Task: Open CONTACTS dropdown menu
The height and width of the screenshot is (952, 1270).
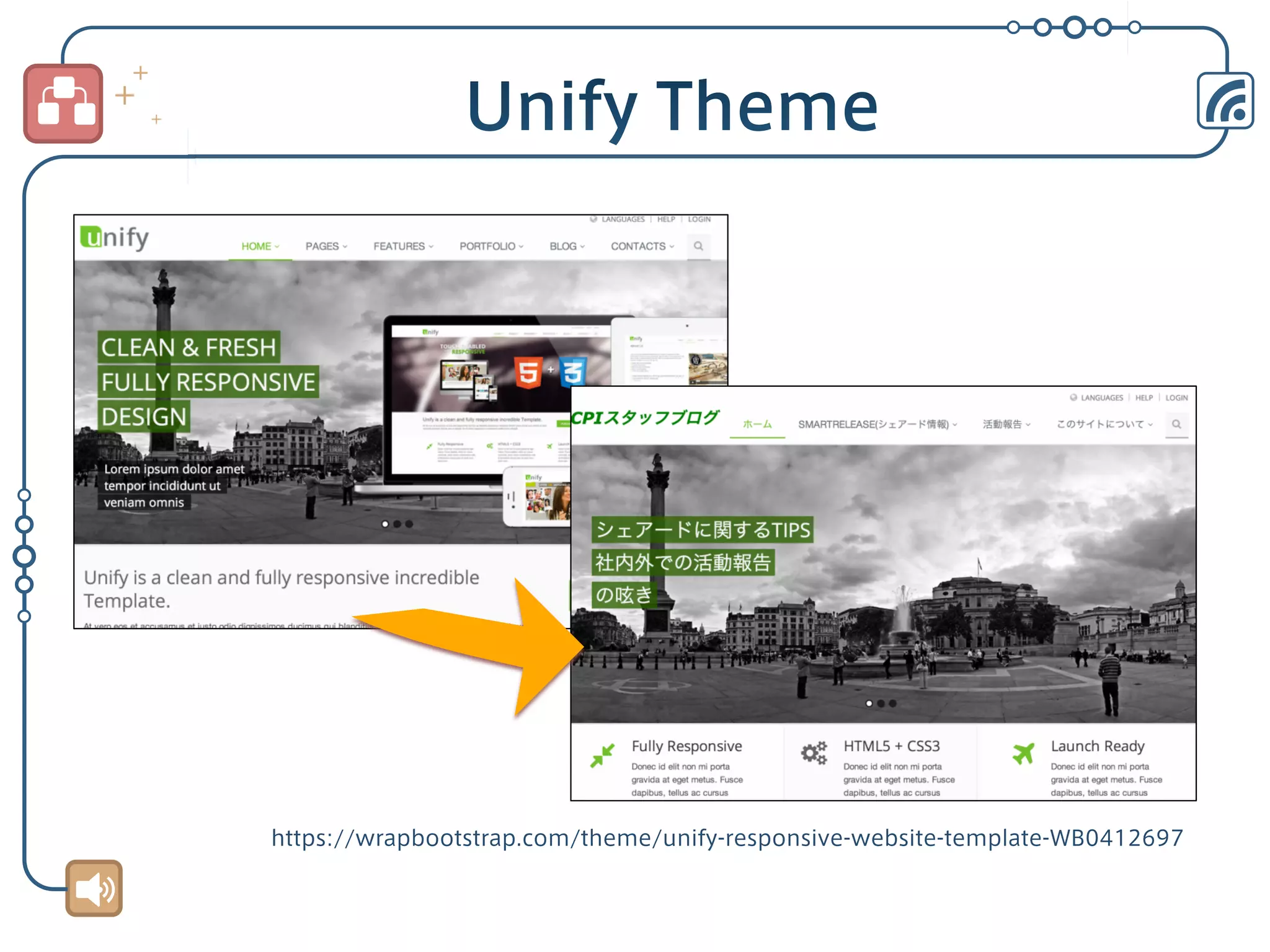Action: click(642, 246)
